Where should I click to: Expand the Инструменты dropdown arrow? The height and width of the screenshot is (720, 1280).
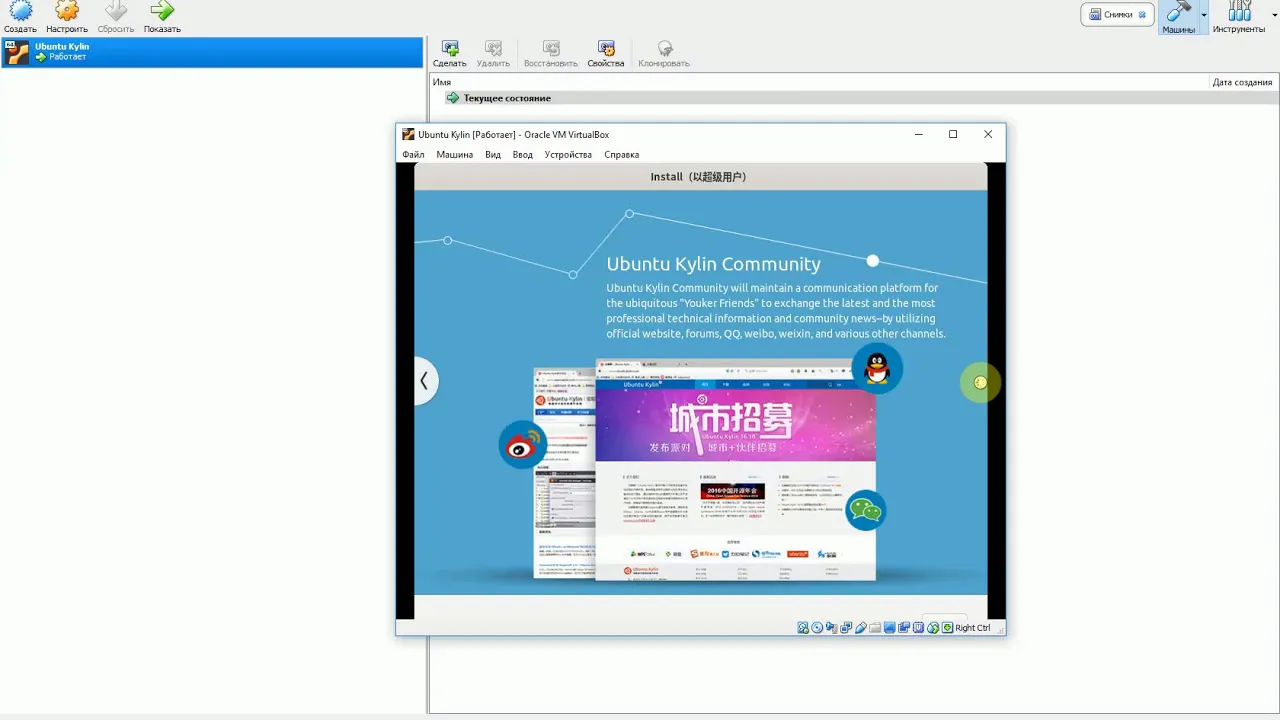click(1273, 15)
